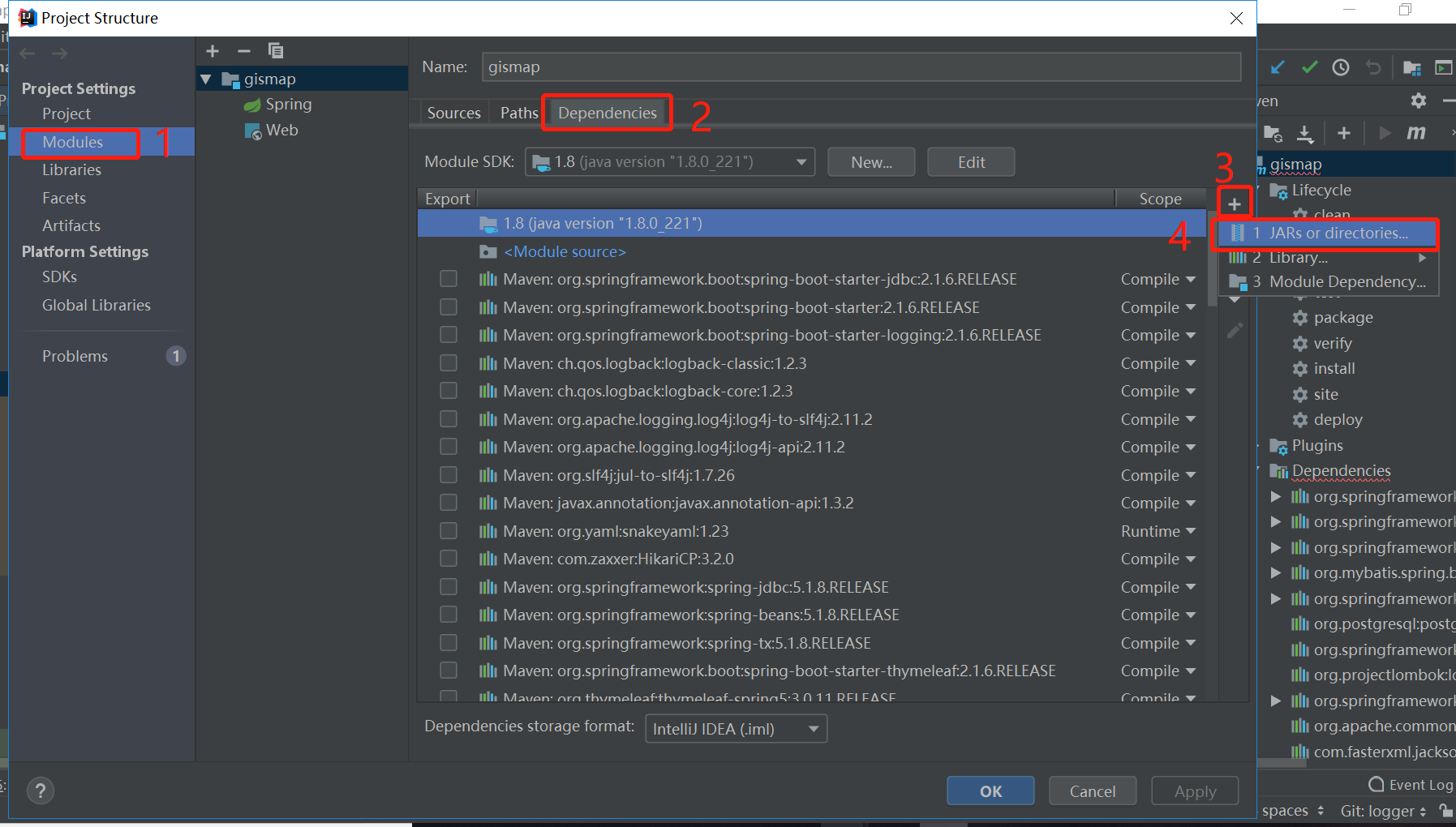Check export for spring-jdbc:5.1.8 dependency
This screenshot has height=827, width=1456.
click(x=449, y=587)
